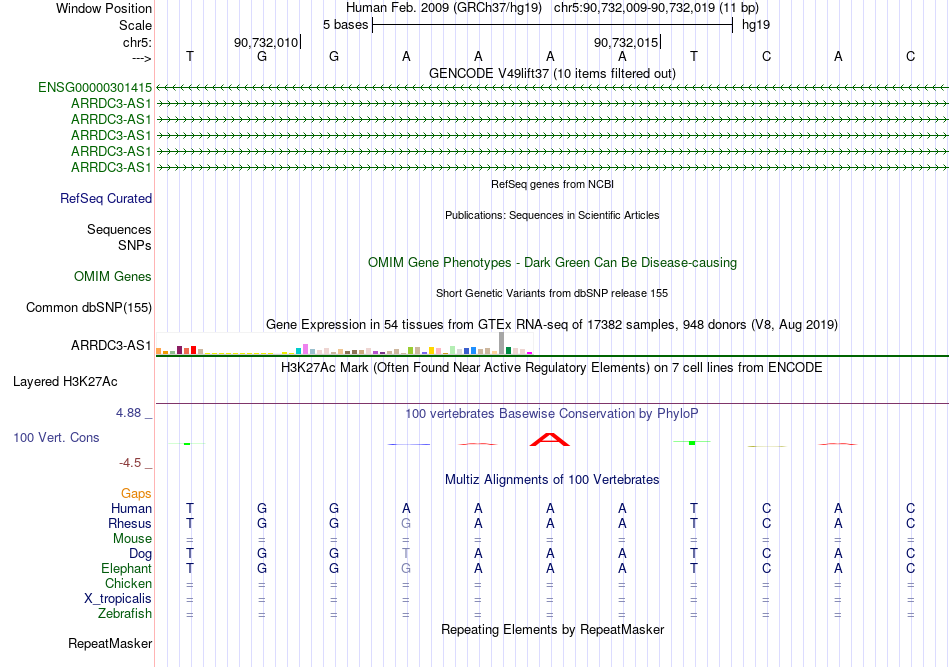
Task: Open the Layered H3K27Ac label
Action: click(x=65, y=382)
